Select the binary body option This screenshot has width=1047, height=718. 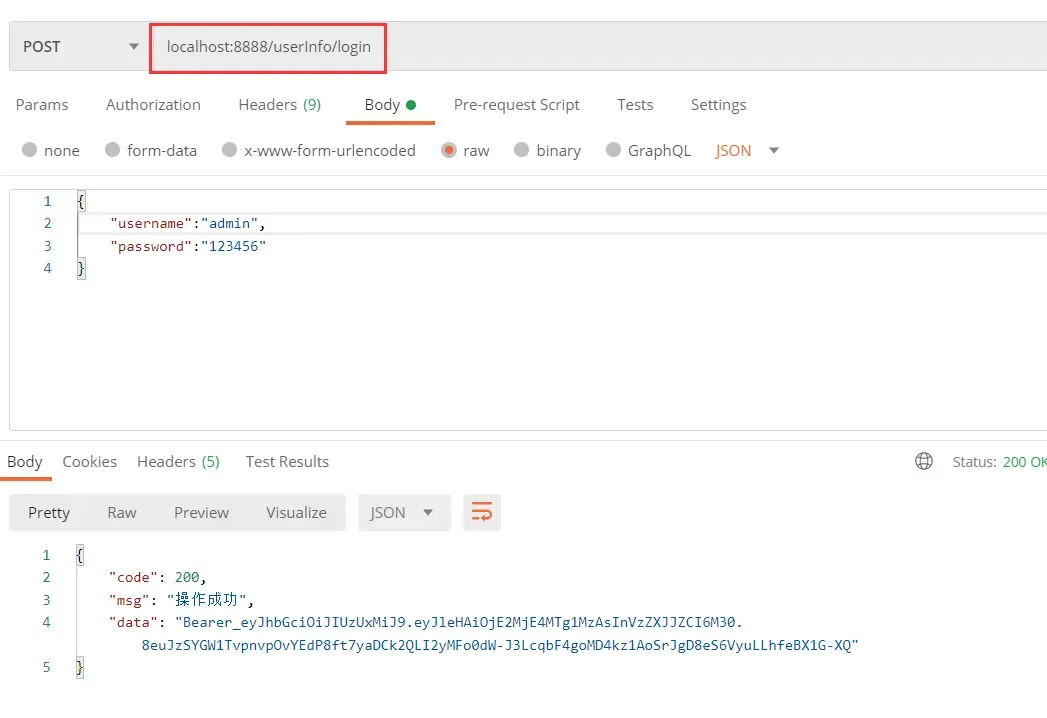(547, 150)
